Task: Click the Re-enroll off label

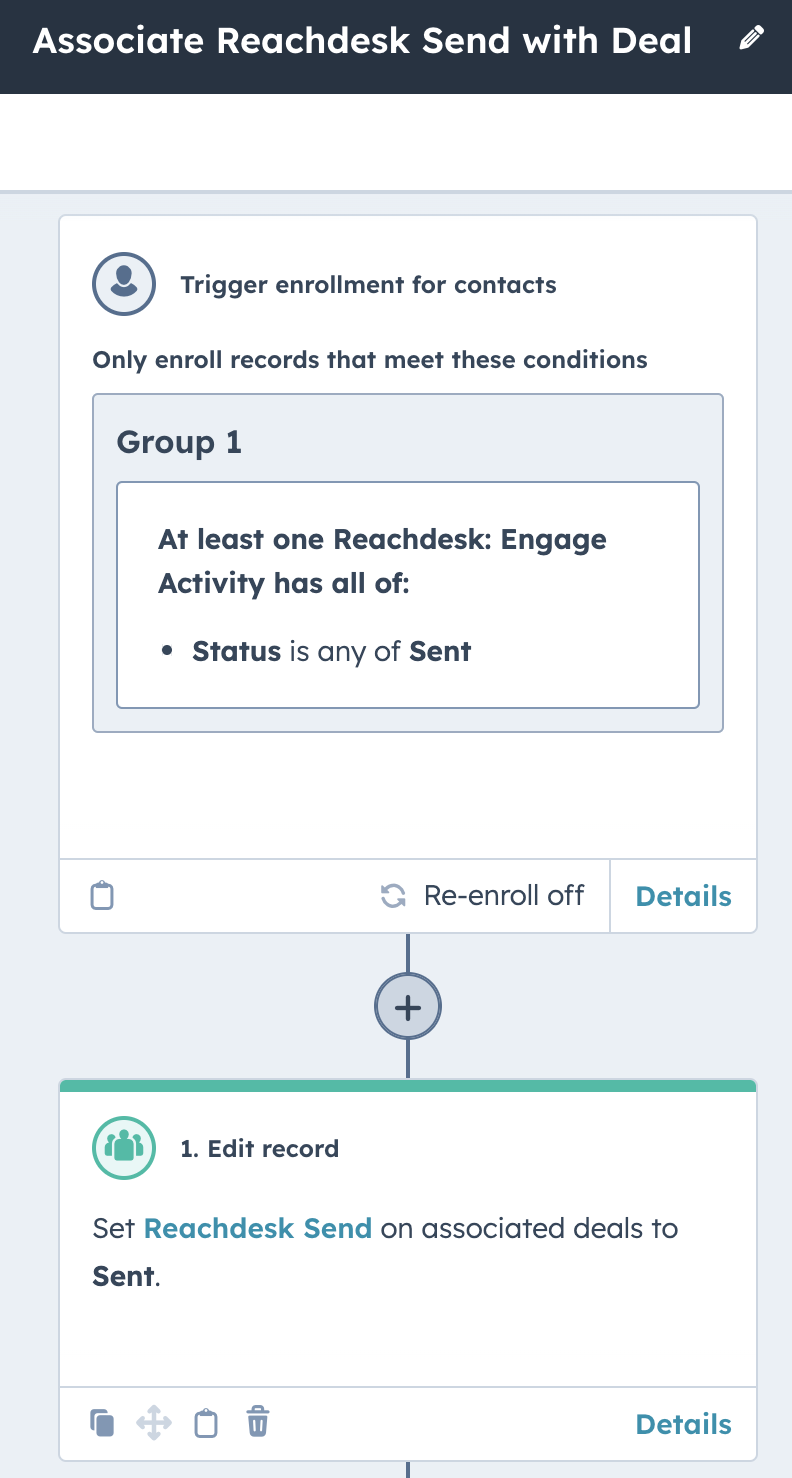Action: (504, 895)
